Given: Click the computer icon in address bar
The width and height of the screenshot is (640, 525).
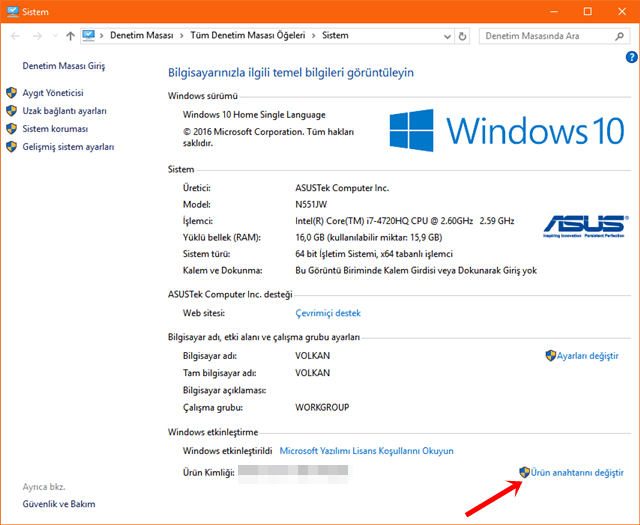Looking at the screenshot, I should click(x=89, y=36).
